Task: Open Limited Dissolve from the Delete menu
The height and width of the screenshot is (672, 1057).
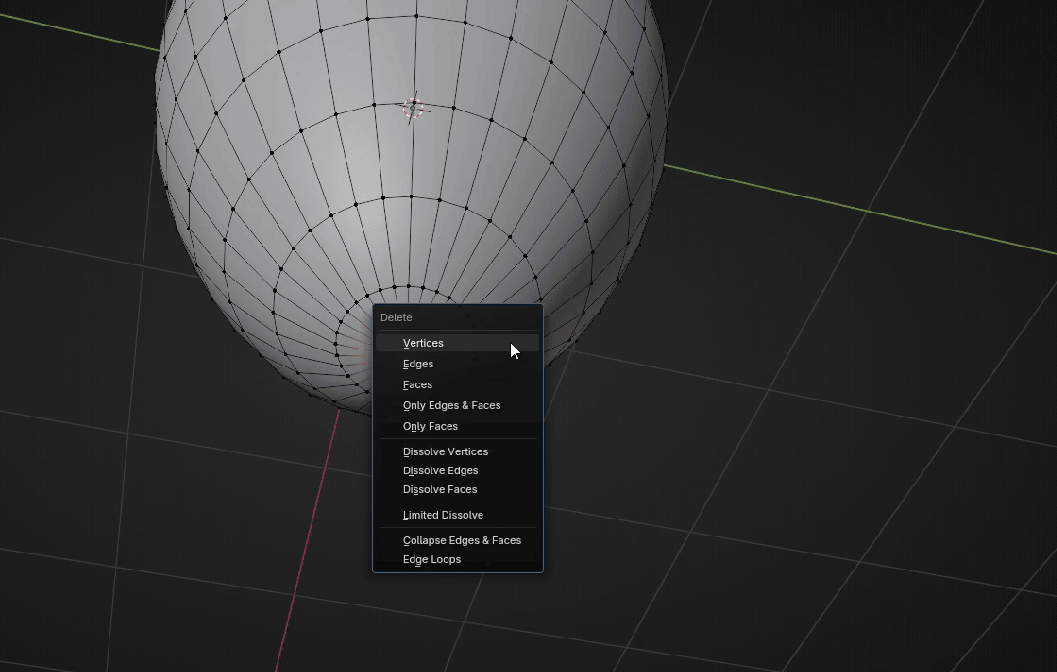Action: (x=443, y=516)
